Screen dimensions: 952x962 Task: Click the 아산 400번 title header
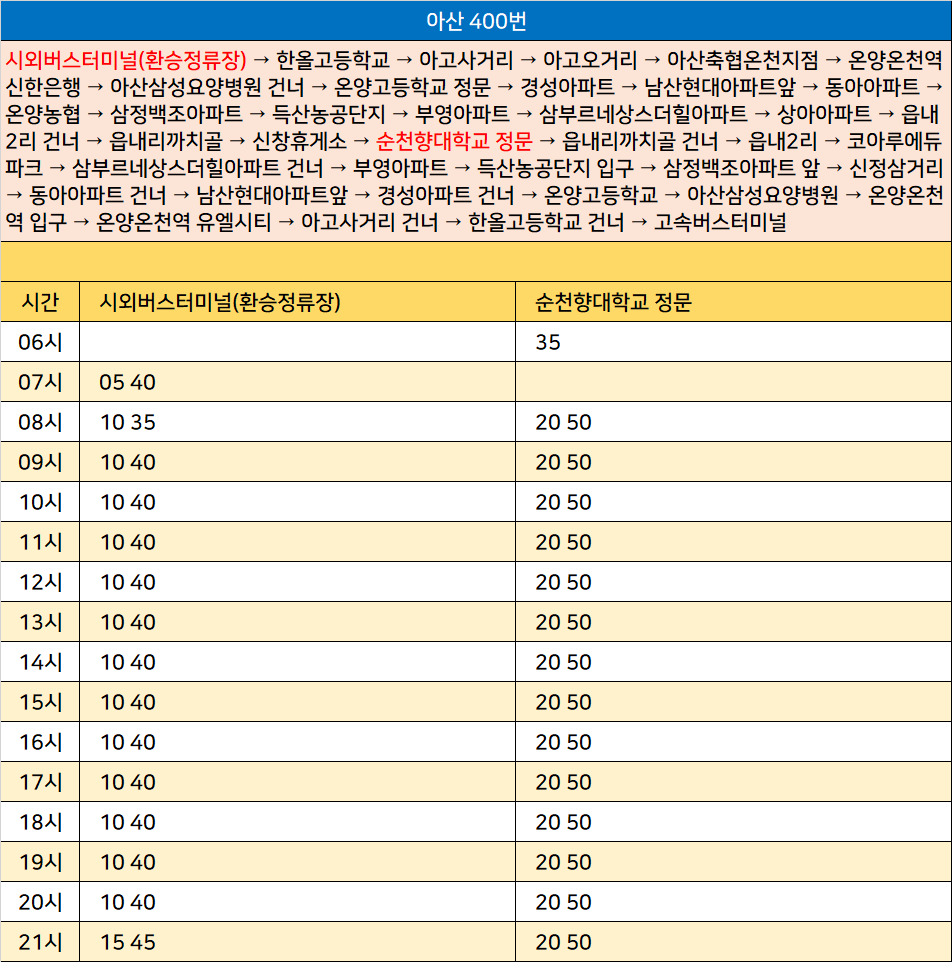(476, 21)
